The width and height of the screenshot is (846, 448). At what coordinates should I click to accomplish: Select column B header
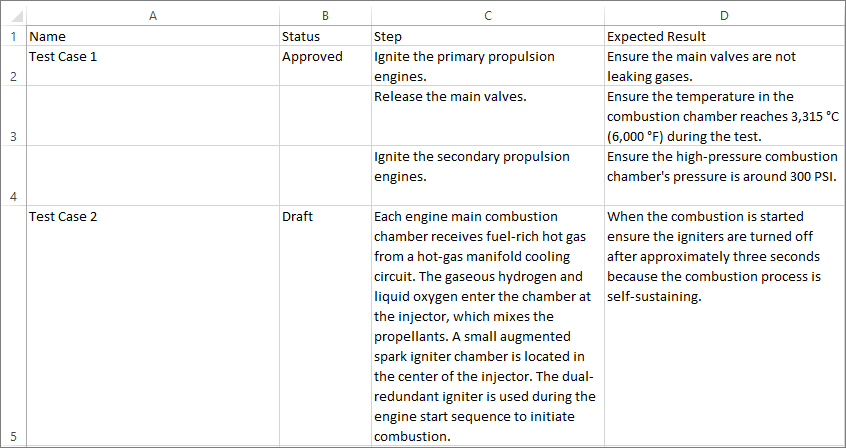click(324, 16)
